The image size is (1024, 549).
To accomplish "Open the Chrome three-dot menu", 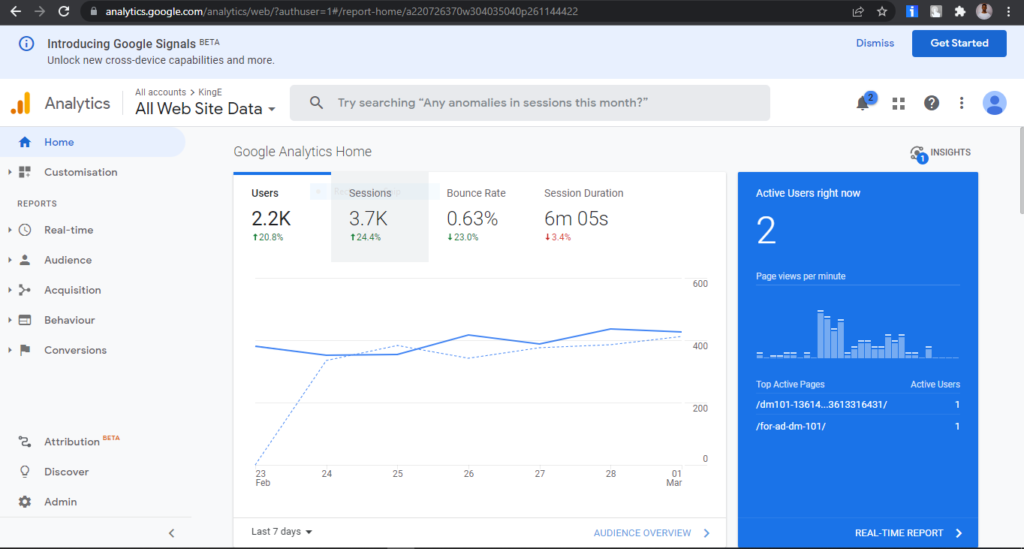I will tap(1008, 11).
